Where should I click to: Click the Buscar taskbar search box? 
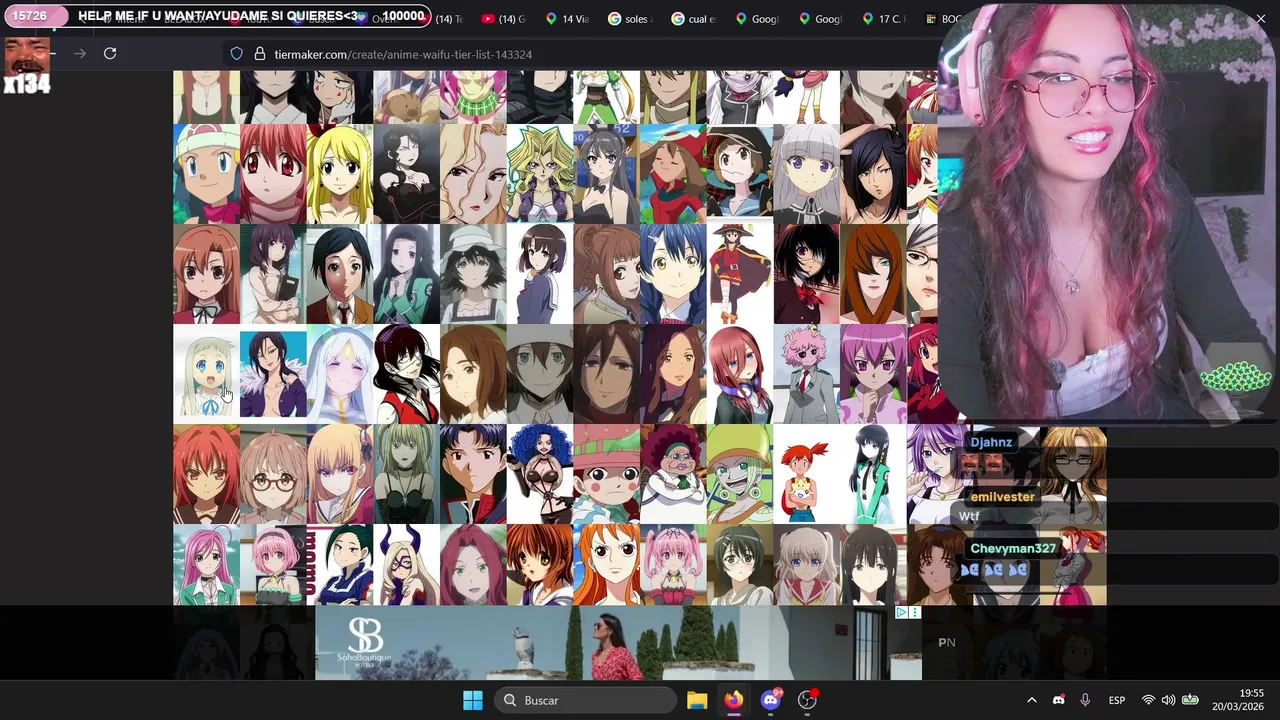click(586, 700)
